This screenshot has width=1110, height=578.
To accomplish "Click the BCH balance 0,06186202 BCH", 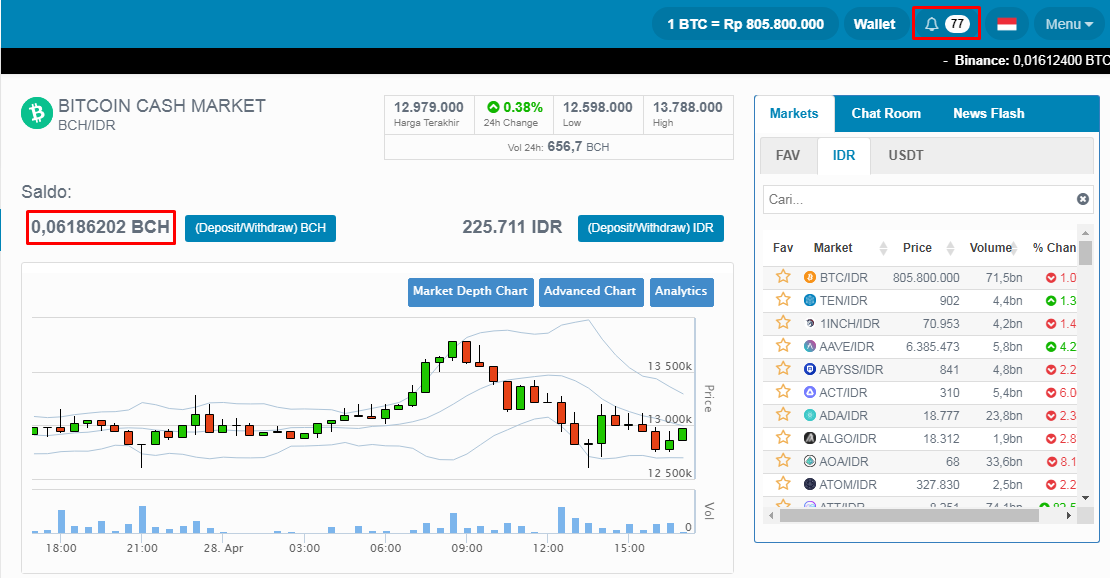I will click(x=101, y=227).
